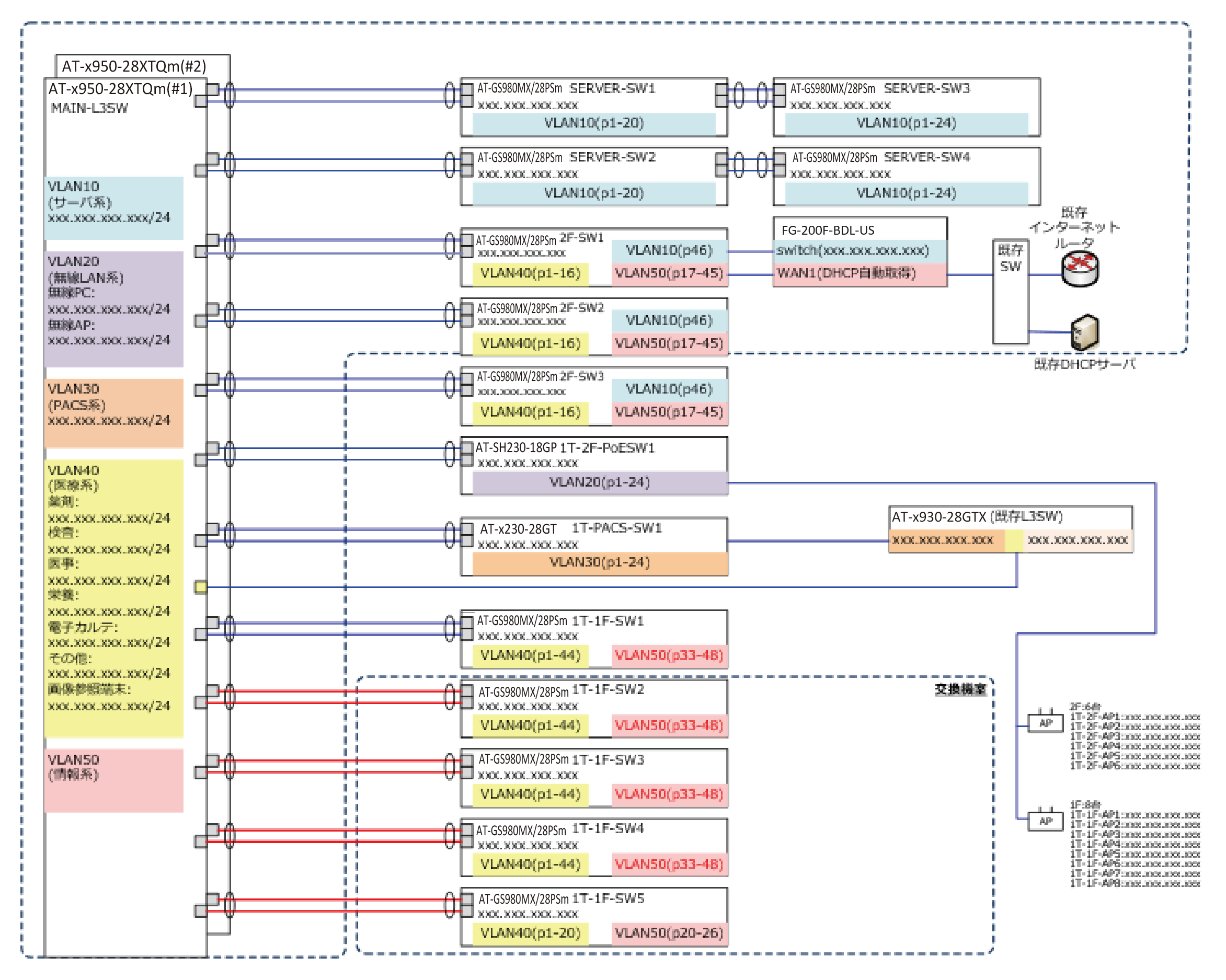Screen dimensions: 1226x980
Task: Click VLAN10(p1-24) band in SERVER-SW4
Action: tap(907, 193)
